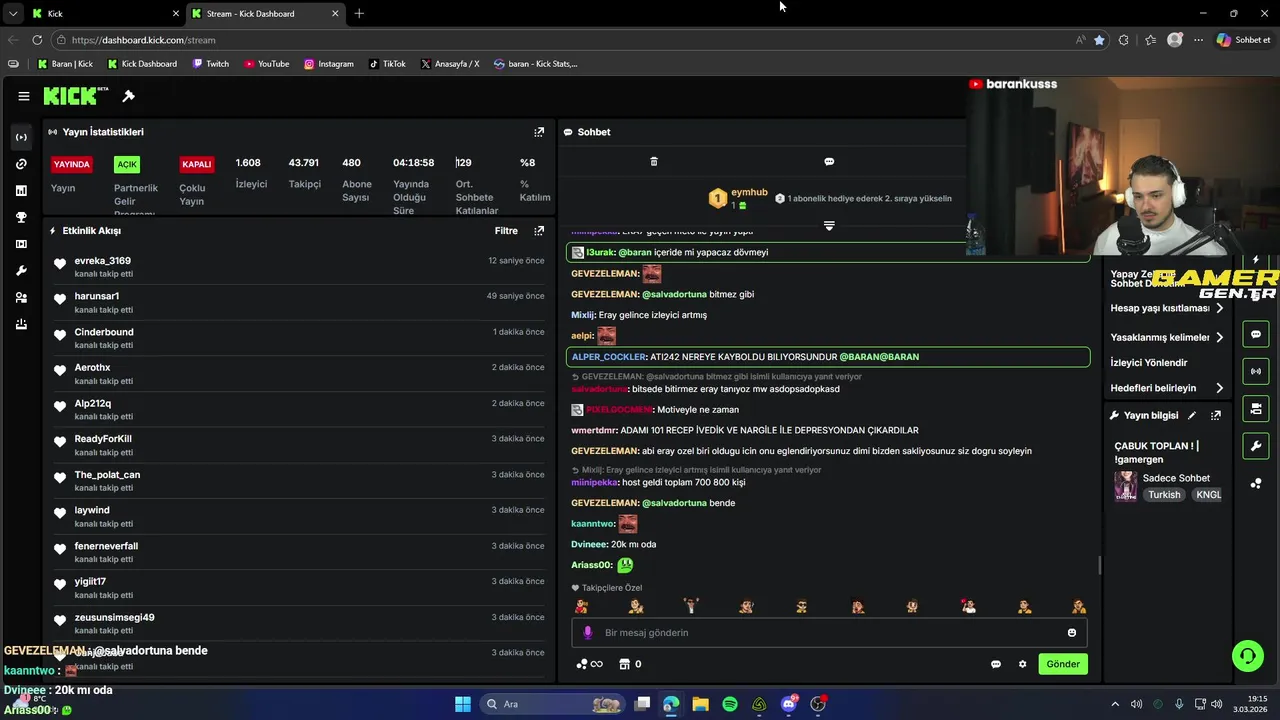Open the shop icon showing 0
Image resolution: width=1280 pixels, height=720 pixels.
pyautogui.click(x=630, y=664)
